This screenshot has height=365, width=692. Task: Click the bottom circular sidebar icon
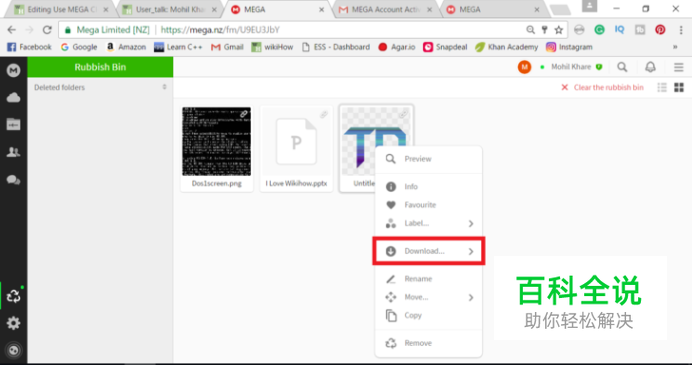(13, 351)
